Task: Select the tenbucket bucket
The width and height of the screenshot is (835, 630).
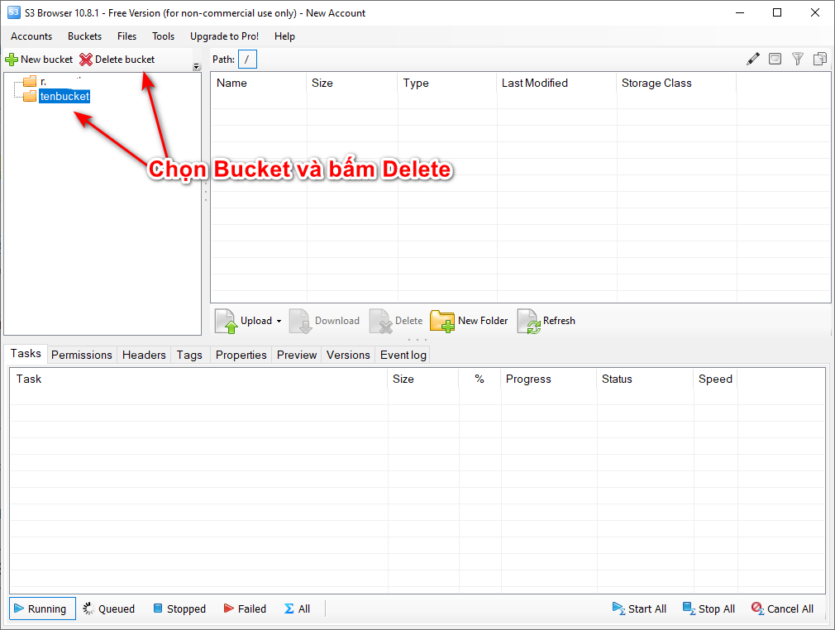Action: [x=64, y=96]
